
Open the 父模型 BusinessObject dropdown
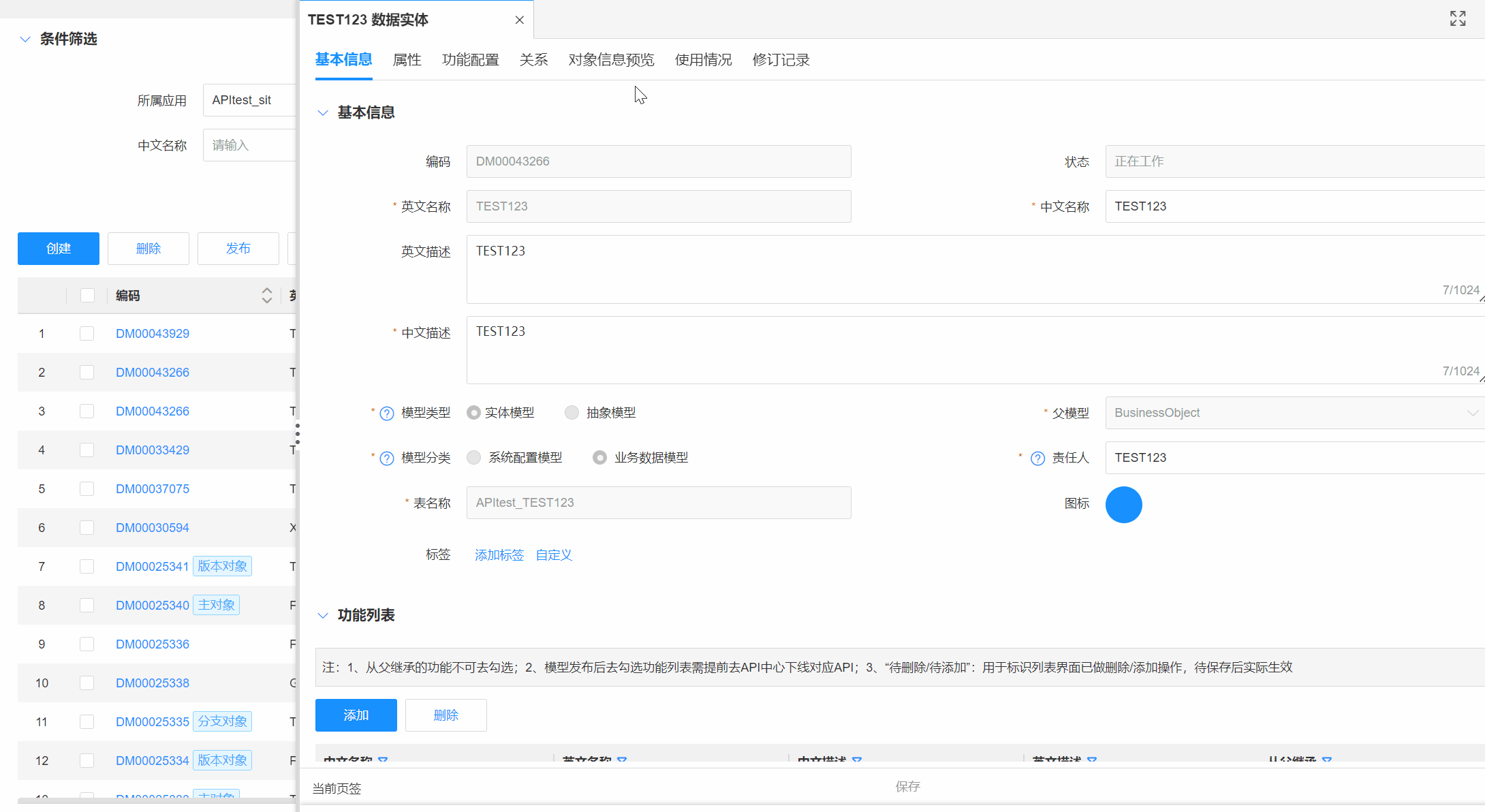tap(1470, 413)
